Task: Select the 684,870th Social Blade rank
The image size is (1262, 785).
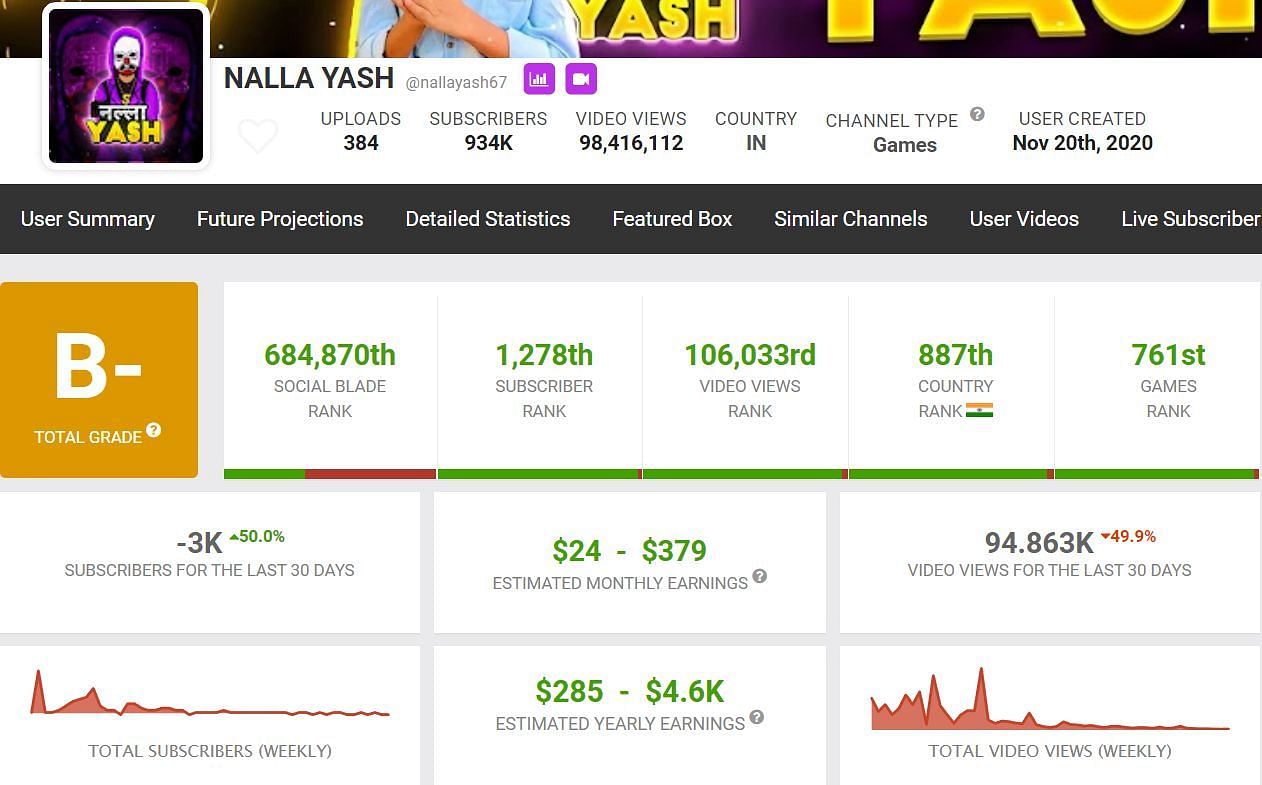Action: (x=330, y=355)
